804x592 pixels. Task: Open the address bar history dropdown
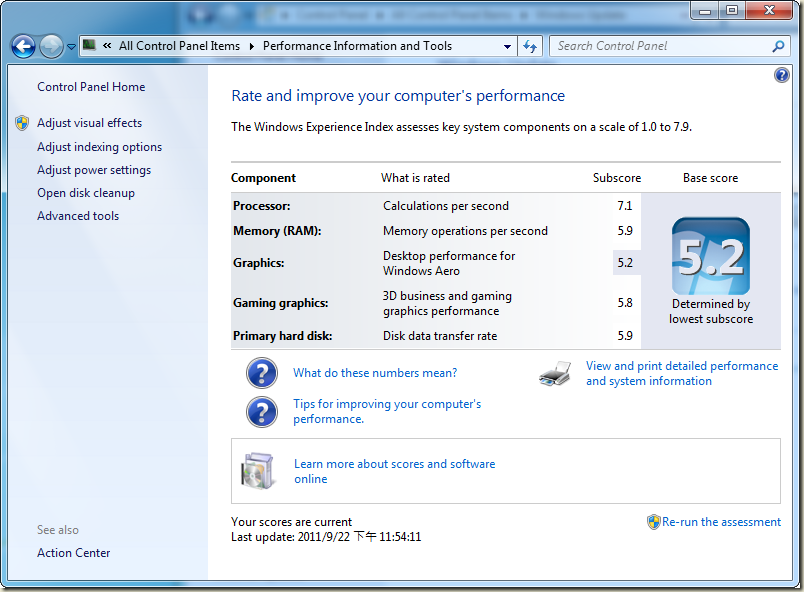(x=507, y=46)
